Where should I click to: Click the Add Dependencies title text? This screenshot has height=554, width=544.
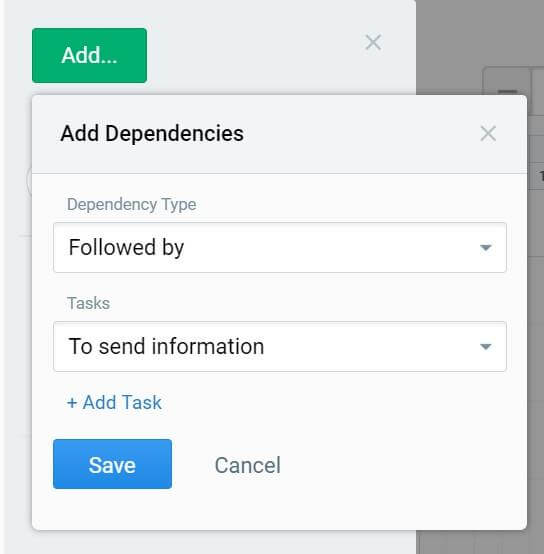152,134
